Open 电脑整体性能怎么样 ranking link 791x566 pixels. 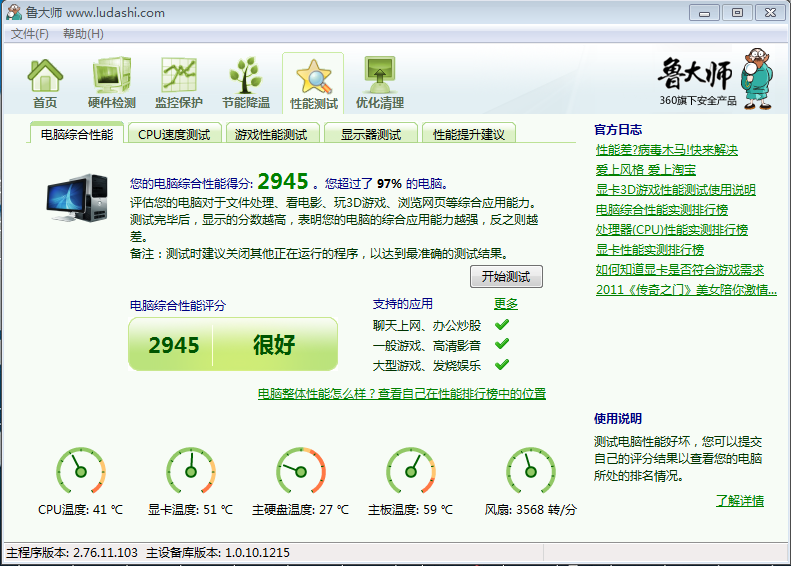coord(402,393)
